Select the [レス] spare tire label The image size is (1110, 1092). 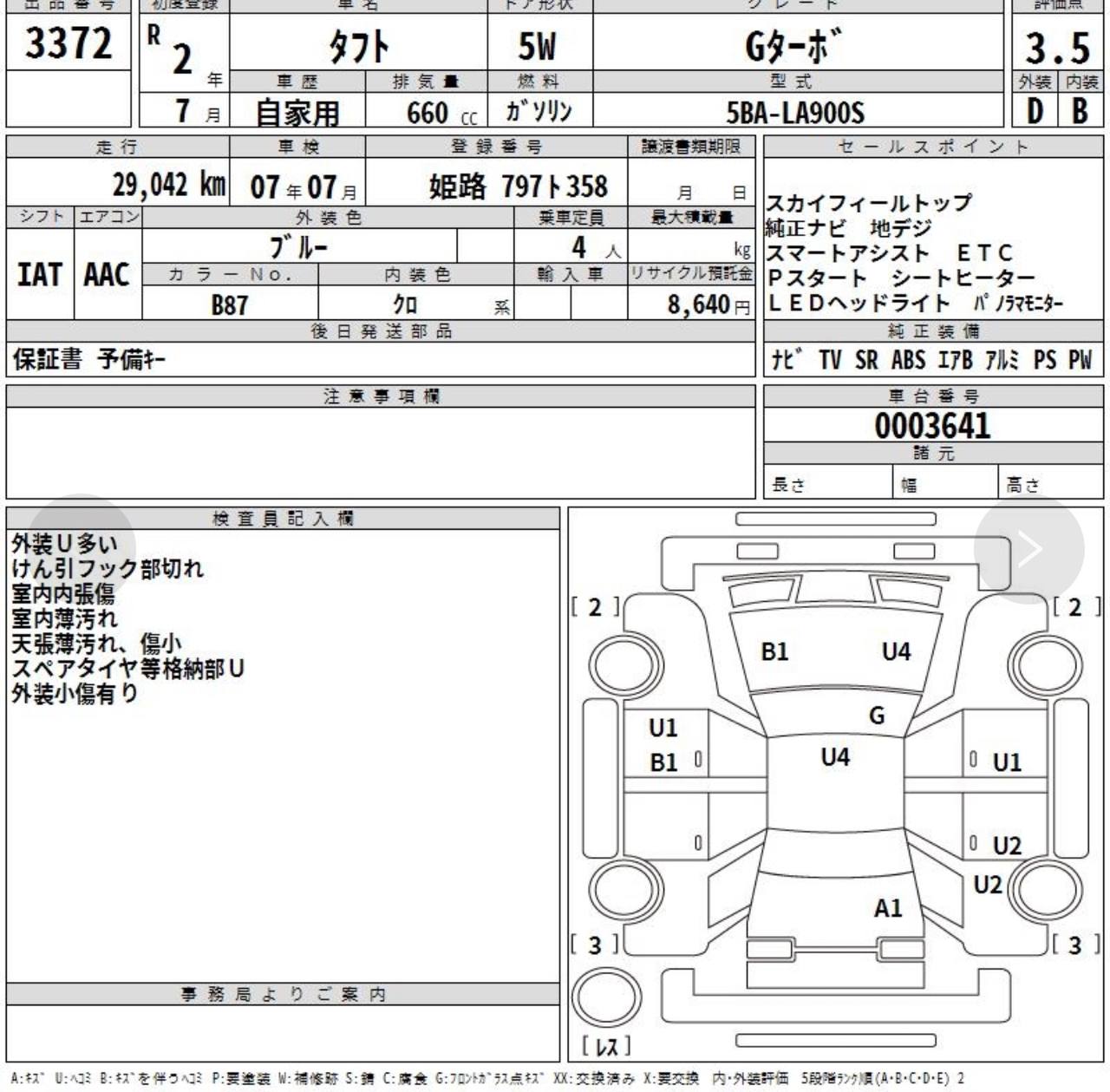coord(606,1046)
